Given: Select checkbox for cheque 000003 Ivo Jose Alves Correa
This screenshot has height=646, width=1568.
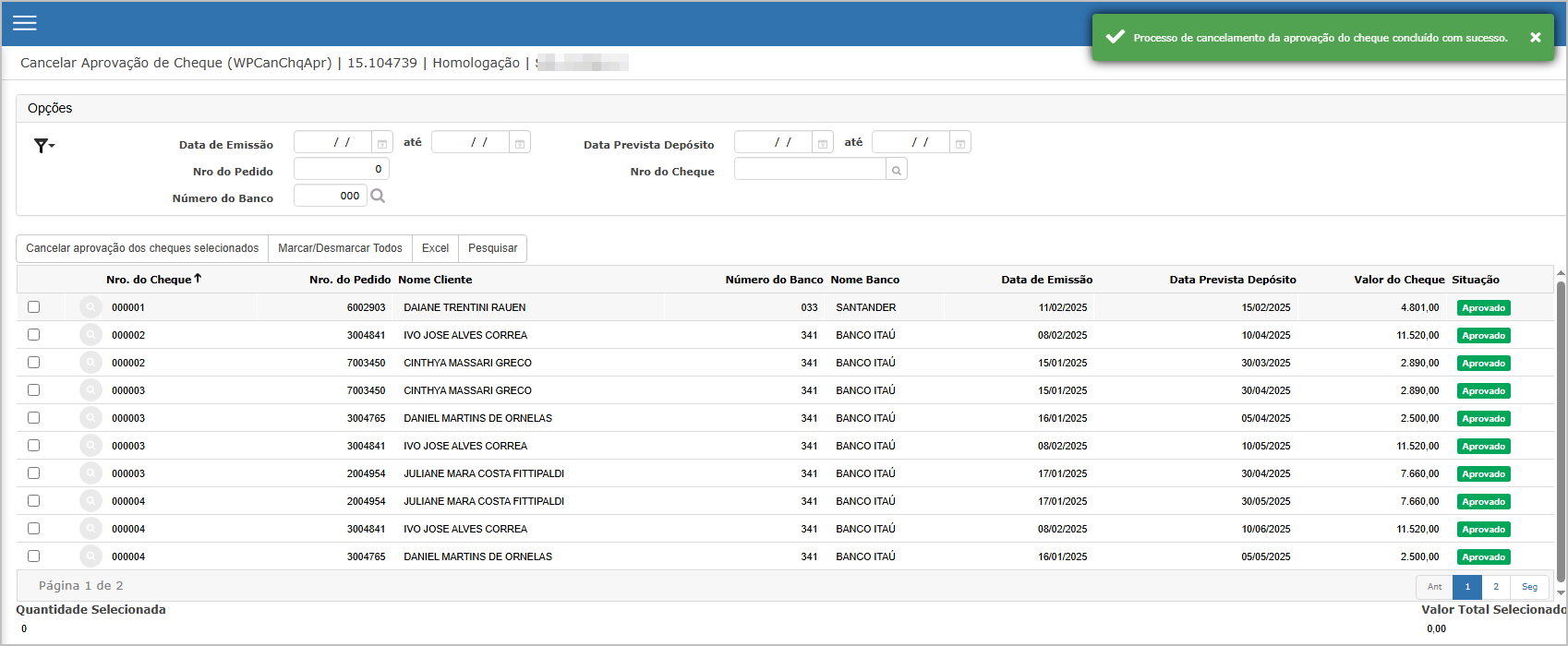Looking at the screenshot, I should pos(34,446).
